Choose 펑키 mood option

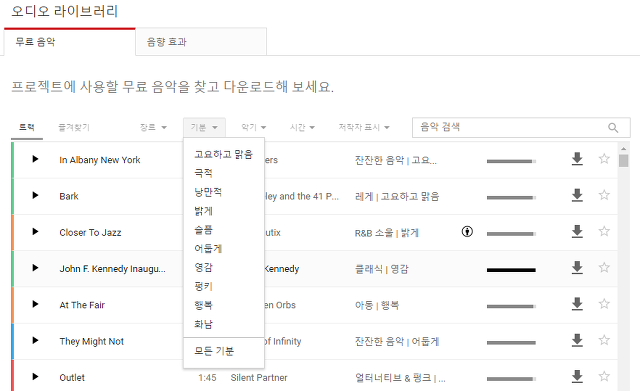coord(224,286)
